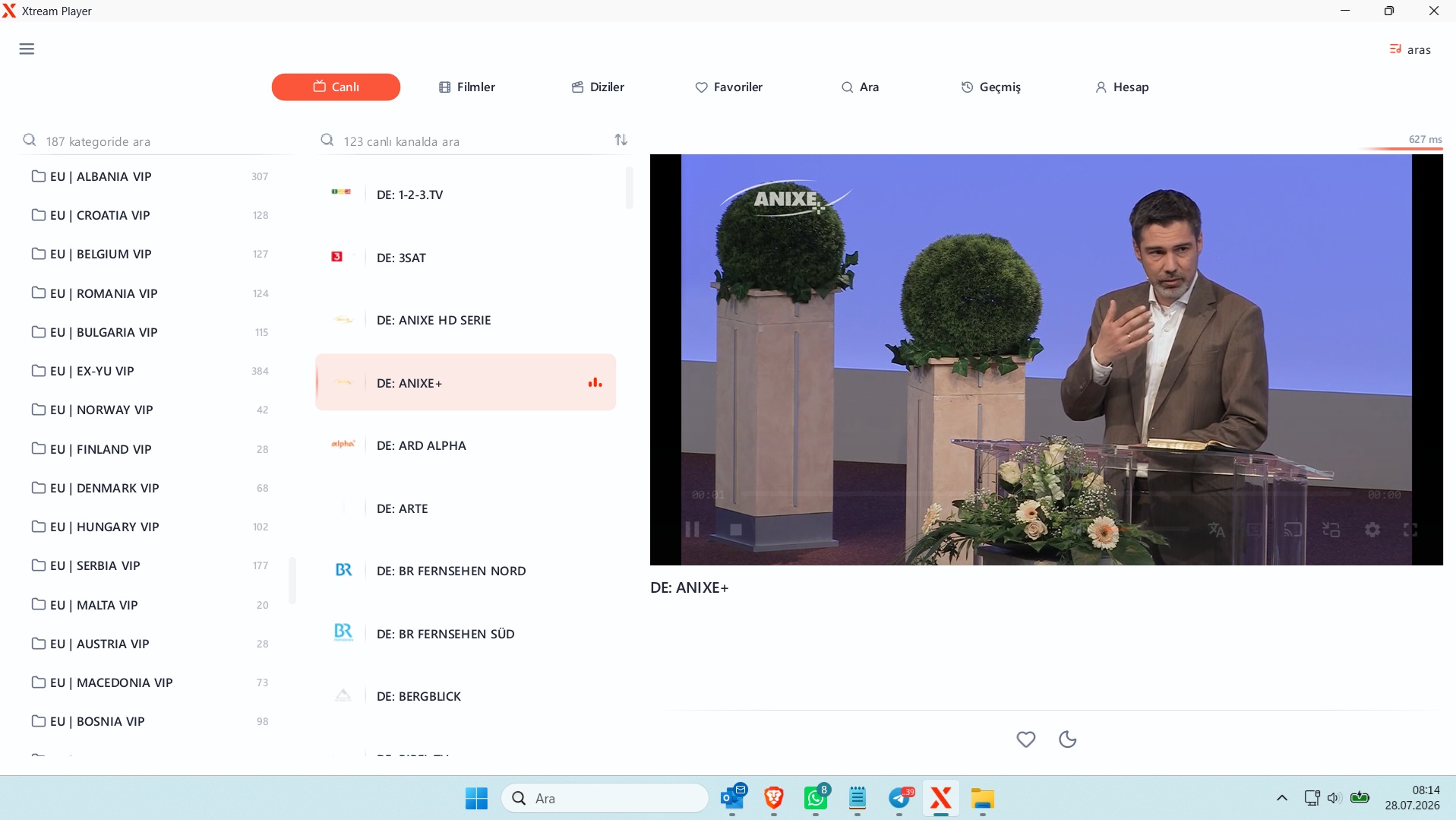Open the Hesap account tab
The image size is (1456, 820).
[1122, 87]
